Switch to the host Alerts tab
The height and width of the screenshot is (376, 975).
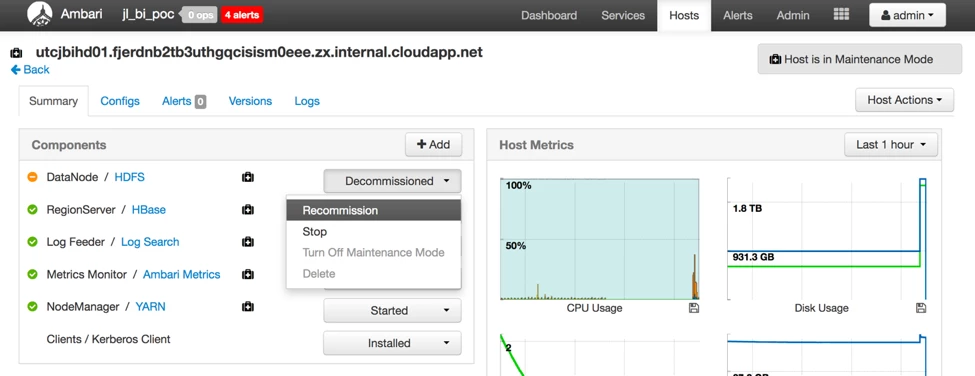[x=183, y=101]
